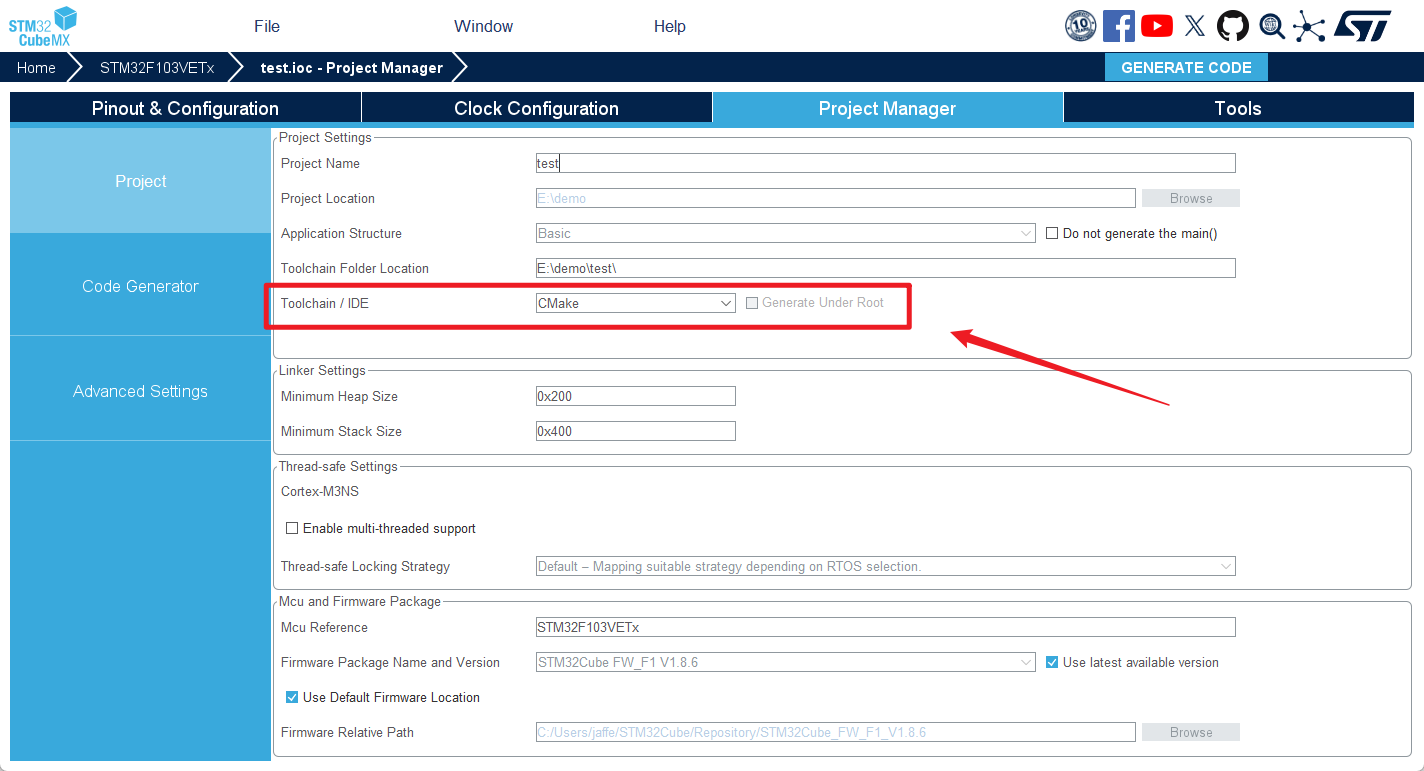Open the File menu
Image resolution: width=1424 pixels, height=771 pixels.
click(x=267, y=26)
